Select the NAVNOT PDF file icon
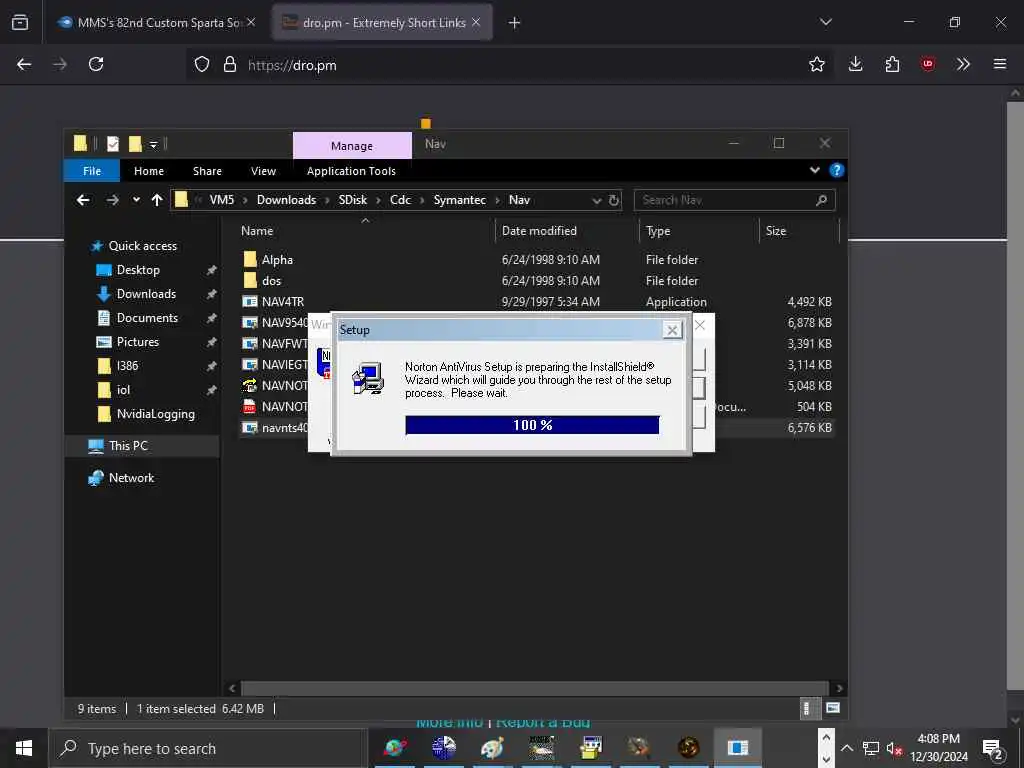This screenshot has height=768, width=1024. [x=249, y=406]
